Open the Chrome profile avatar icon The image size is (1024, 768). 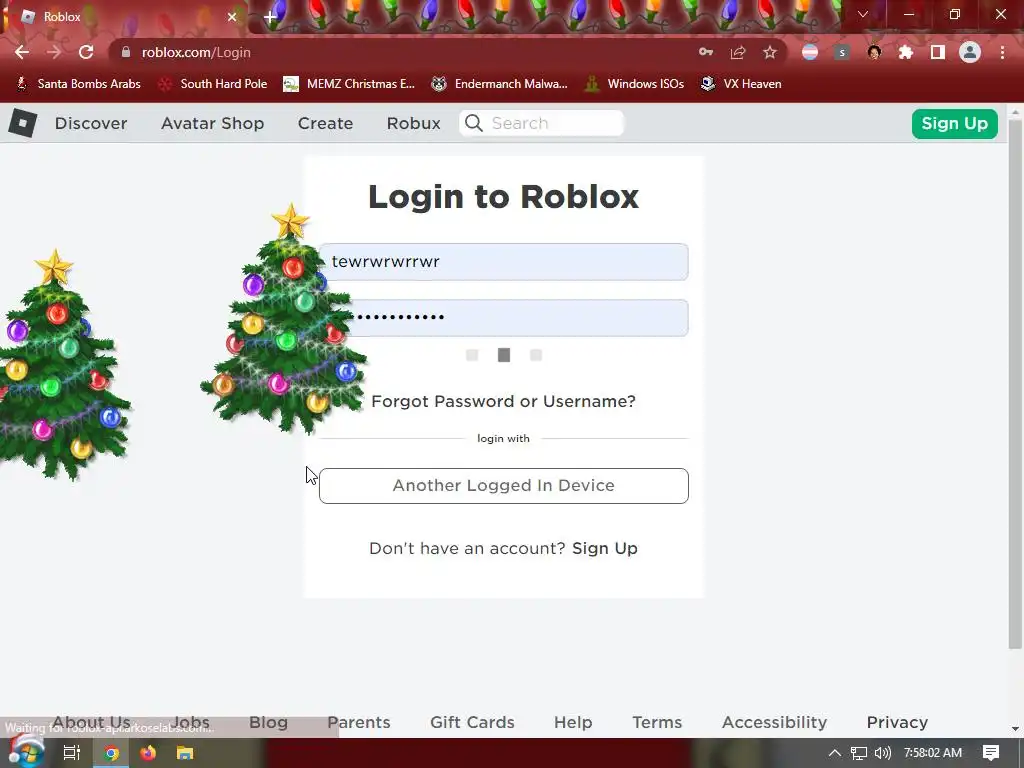tap(970, 52)
